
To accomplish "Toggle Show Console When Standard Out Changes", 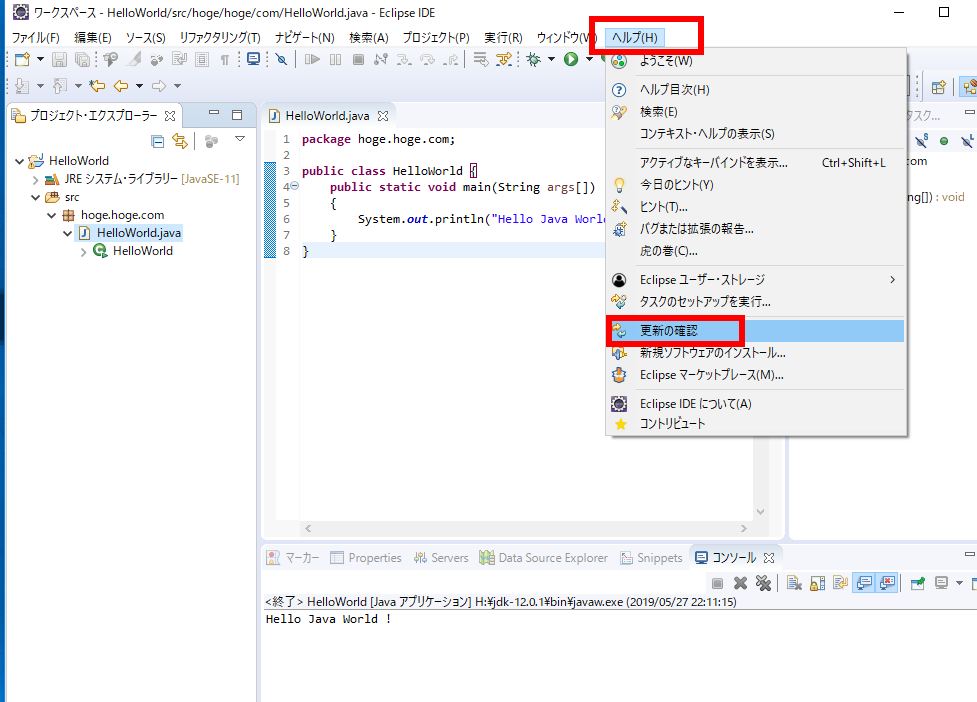I will point(864,583).
